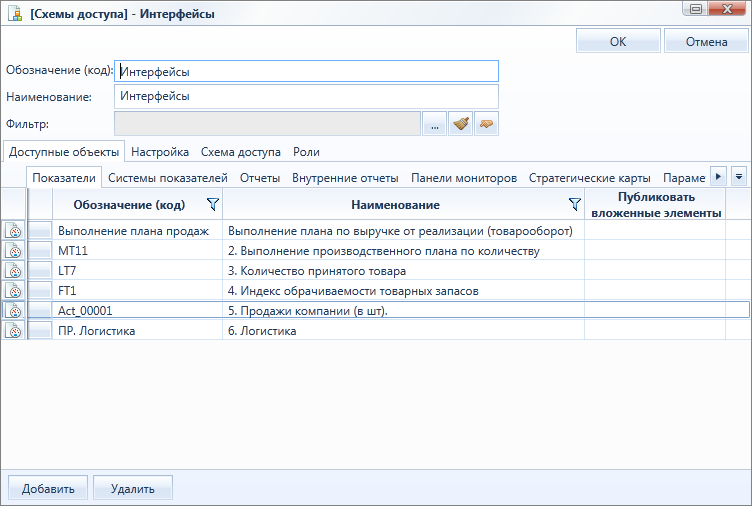
Task: Click the indicator icon in the Act_00001 row
Action: pyautogui.click(x=14, y=311)
